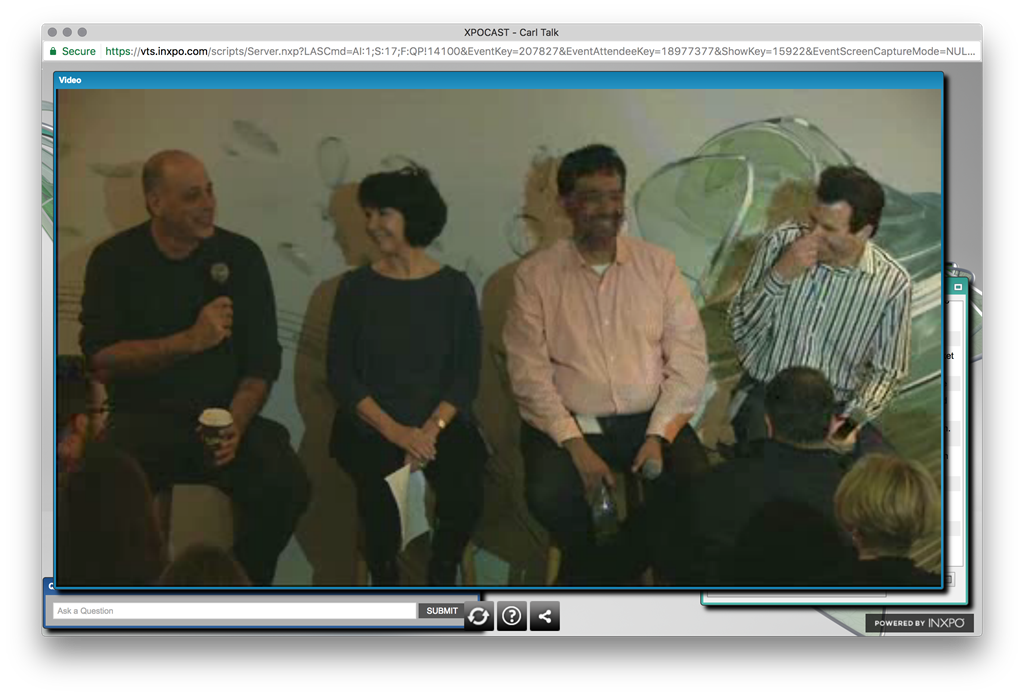
Task: Minimize the XPOCAST window
Action: click(67, 32)
